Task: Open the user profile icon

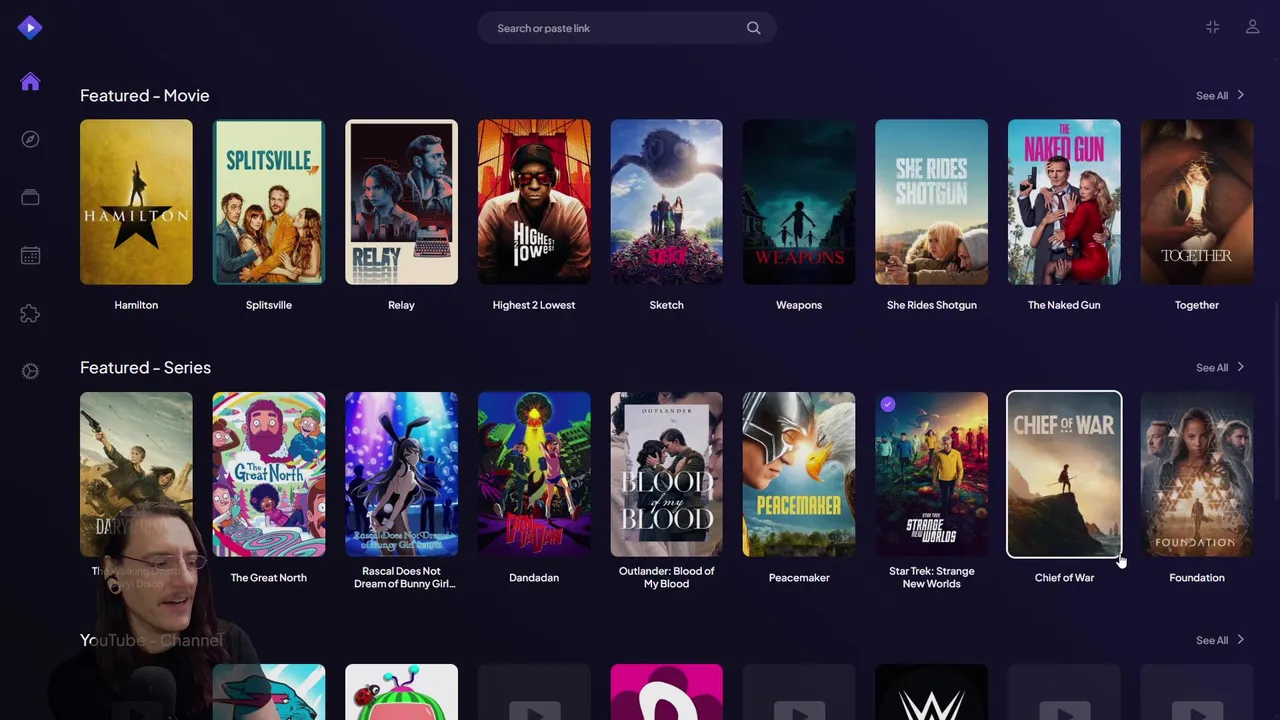Action: click(1252, 27)
